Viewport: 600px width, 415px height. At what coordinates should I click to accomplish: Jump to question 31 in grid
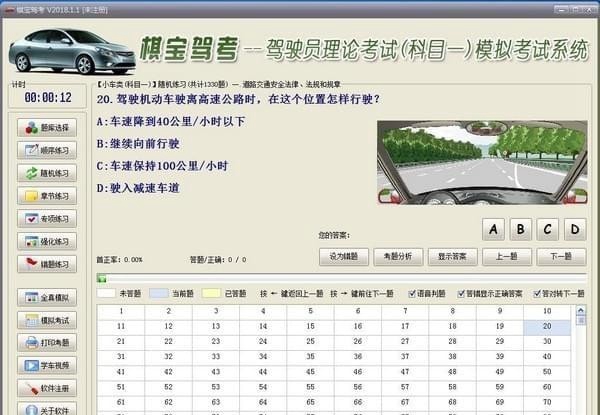click(x=121, y=356)
